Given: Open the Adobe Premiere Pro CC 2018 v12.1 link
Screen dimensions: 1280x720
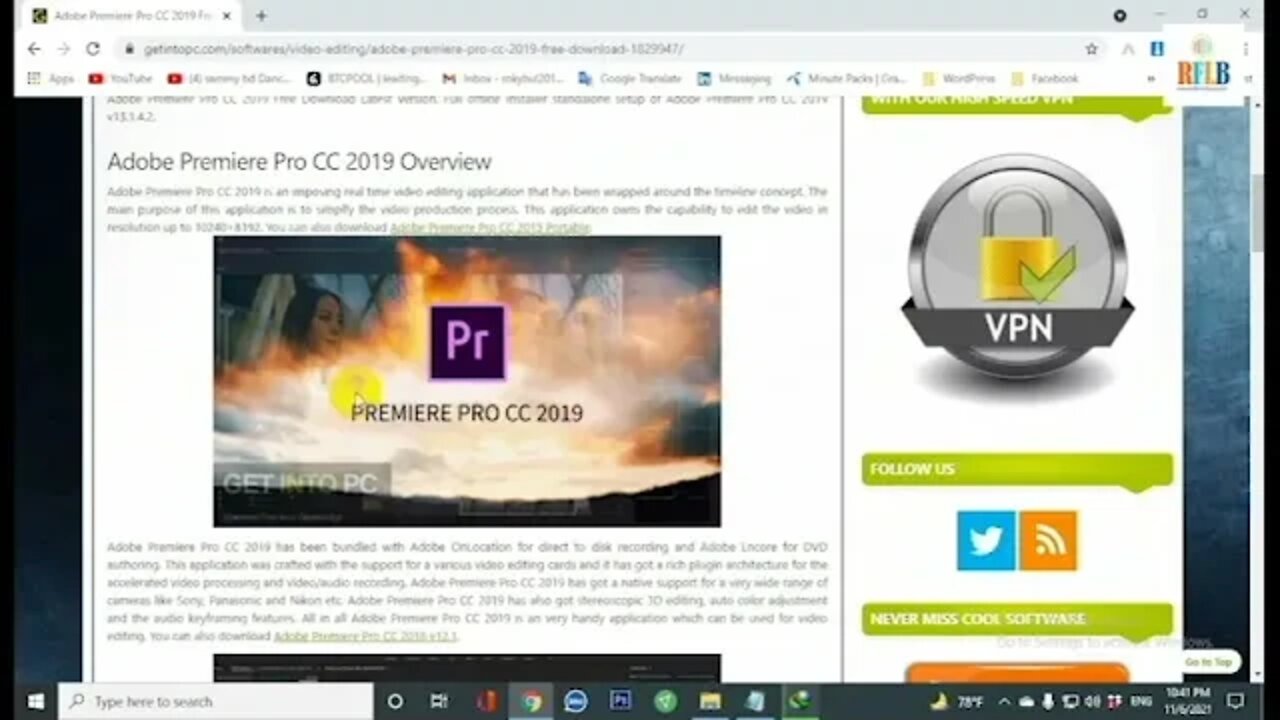Looking at the screenshot, I should point(365,636).
